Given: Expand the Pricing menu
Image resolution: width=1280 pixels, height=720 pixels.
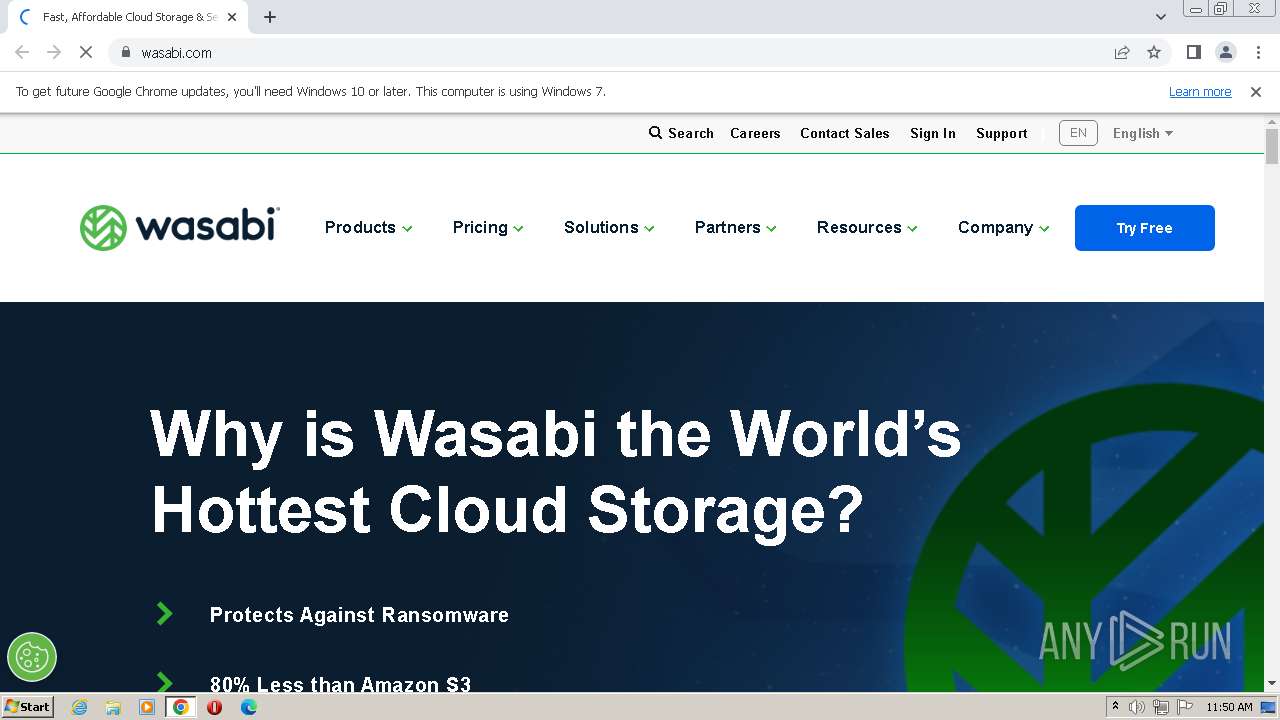Looking at the screenshot, I should (488, 228).
